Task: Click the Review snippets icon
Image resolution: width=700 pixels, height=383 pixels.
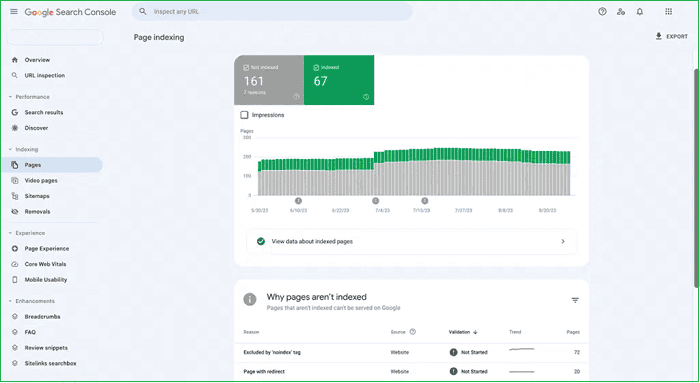Action: pyautogui.click(x=15, y=348)
